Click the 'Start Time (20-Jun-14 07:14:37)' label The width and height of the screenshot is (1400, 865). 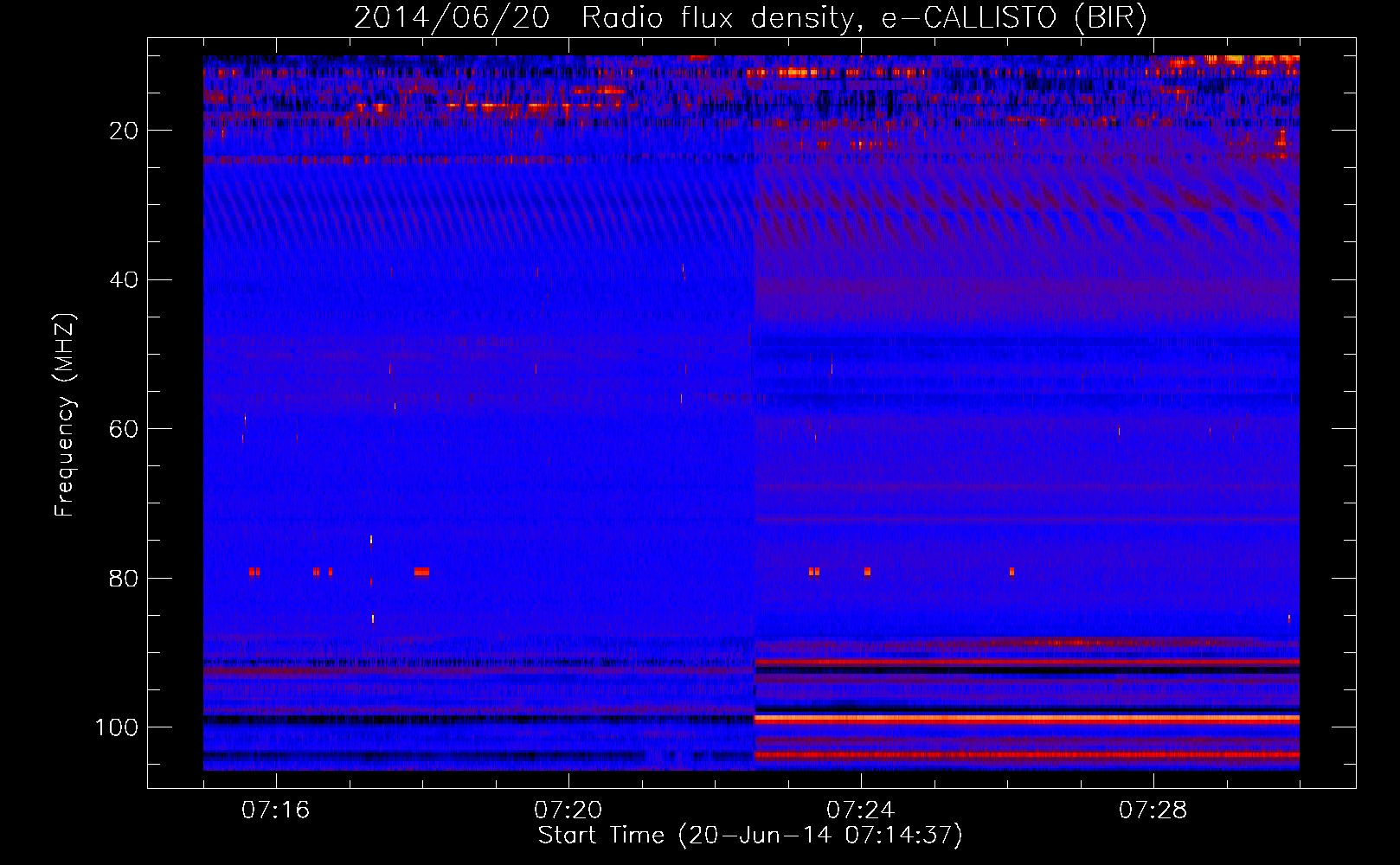pyautogui.click(x=750, y=836)
